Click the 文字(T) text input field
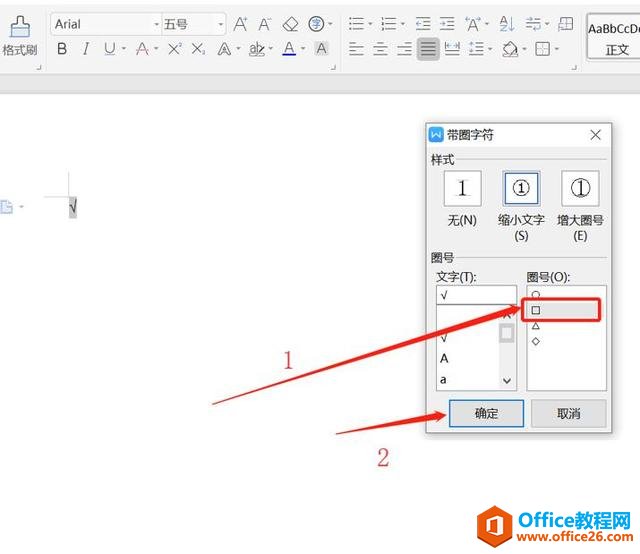 coord(476,295)
